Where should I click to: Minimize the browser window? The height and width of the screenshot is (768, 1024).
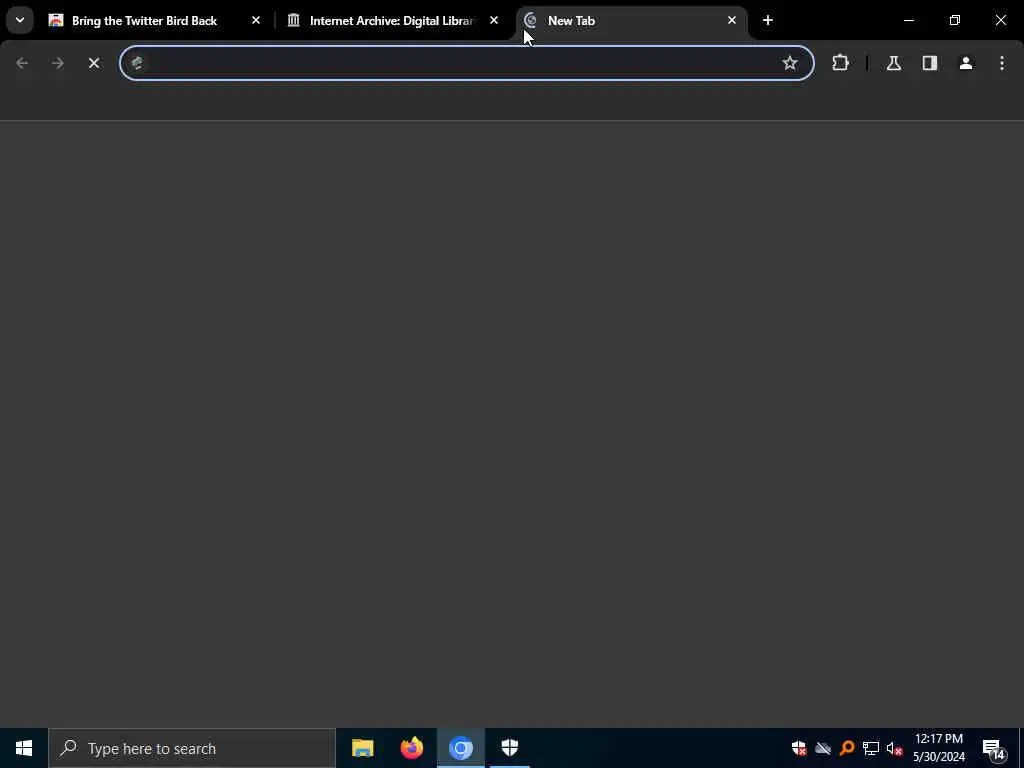point(908,21)
